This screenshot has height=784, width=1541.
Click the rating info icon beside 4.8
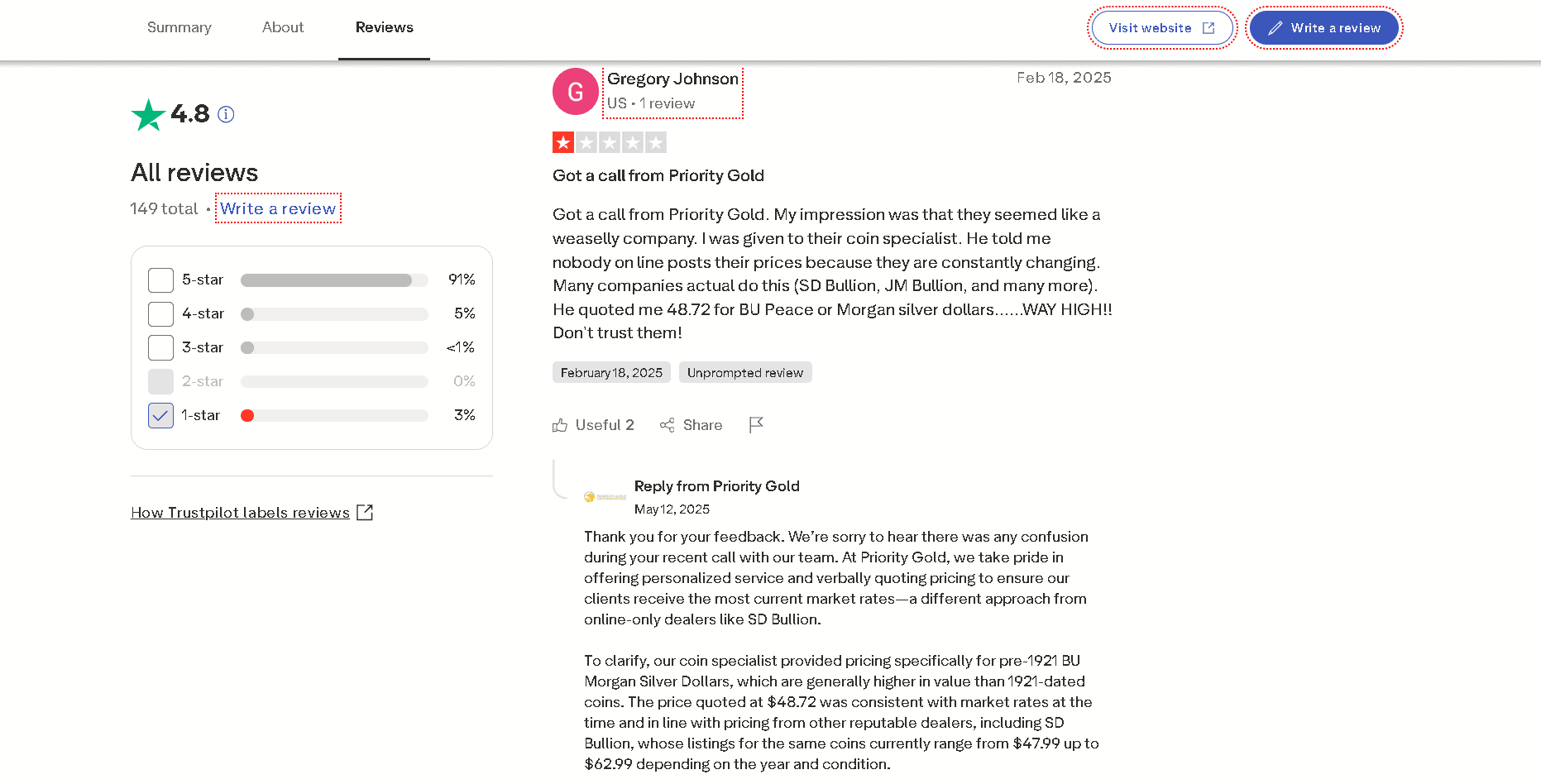click(x=226, y=114)
